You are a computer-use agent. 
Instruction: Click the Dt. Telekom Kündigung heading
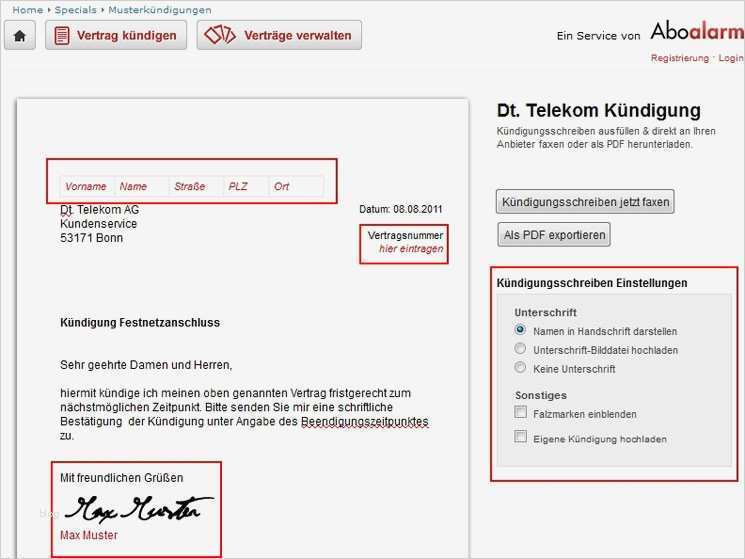[x=599, y=110]
